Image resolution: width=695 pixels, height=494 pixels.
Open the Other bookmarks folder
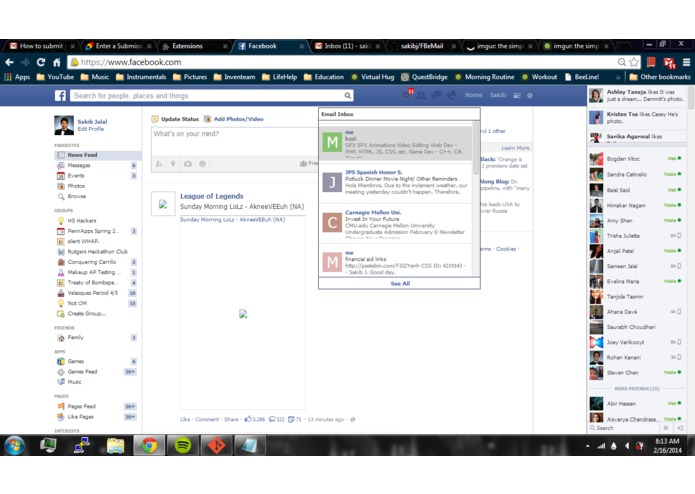pos(660,77)
